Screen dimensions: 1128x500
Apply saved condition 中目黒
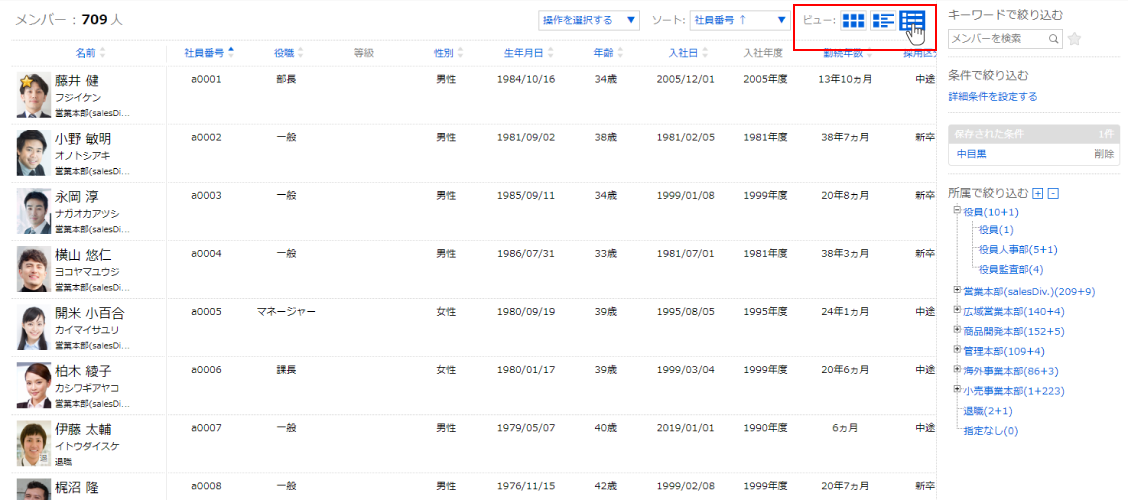[x=971, y=153]
